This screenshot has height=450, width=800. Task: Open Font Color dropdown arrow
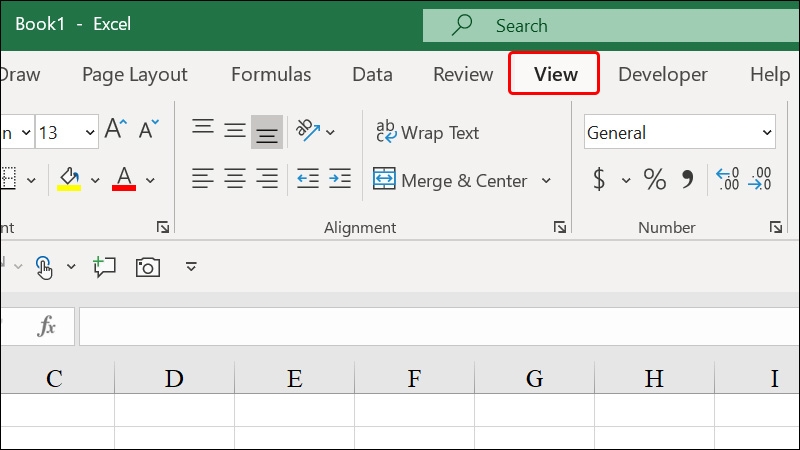[x=150, y=180]
